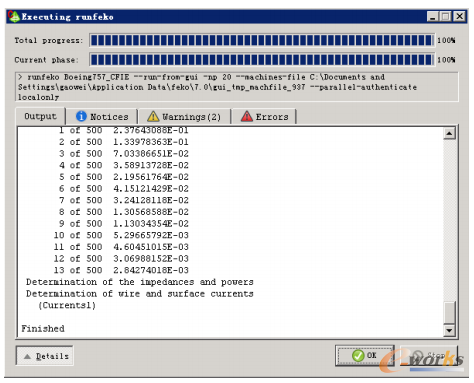Open the Notices tab
474x383 pixels.
[102, 116]
